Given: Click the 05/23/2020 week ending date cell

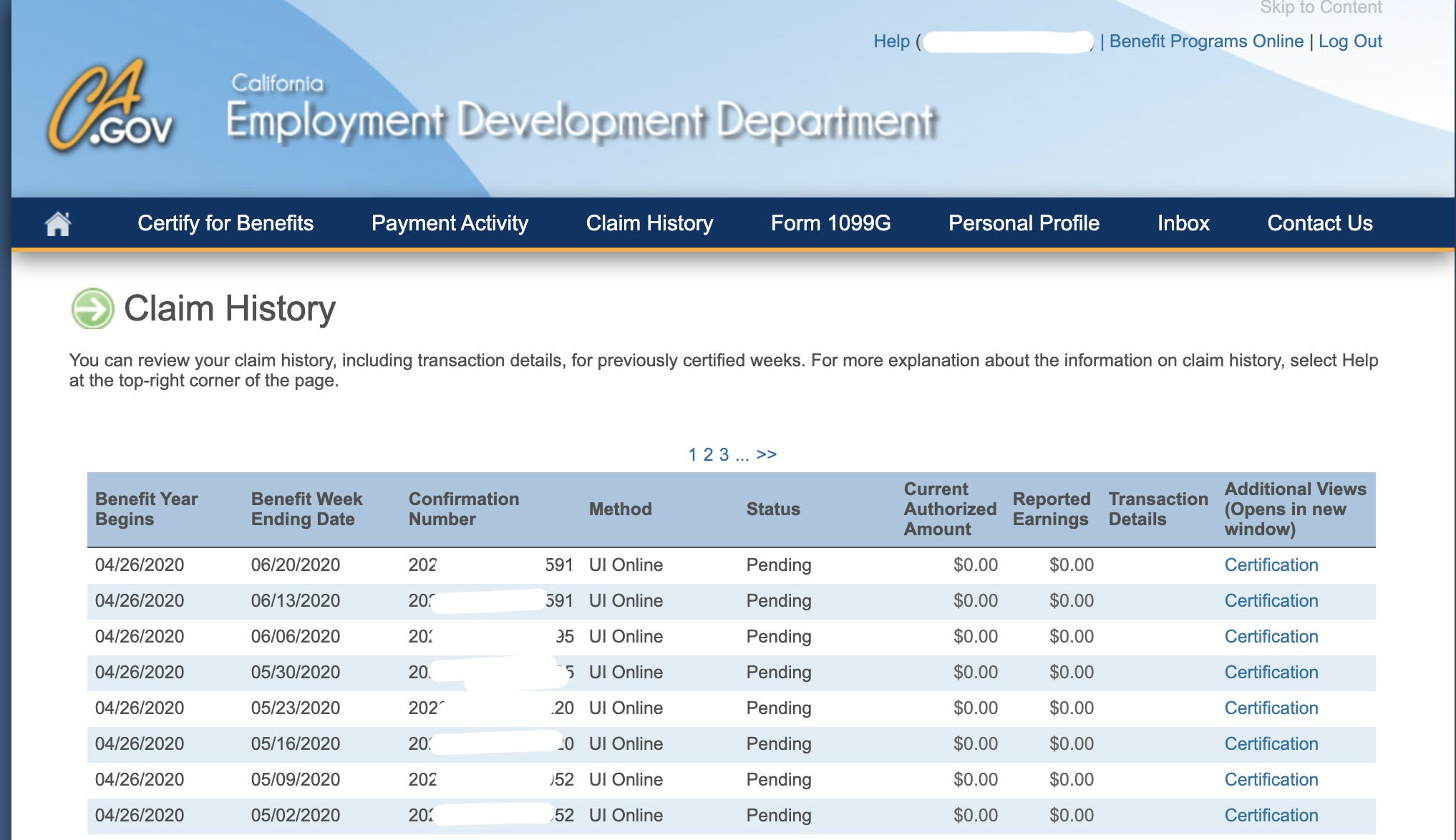Looking at the screenshot, I should (x=295, y=708).
